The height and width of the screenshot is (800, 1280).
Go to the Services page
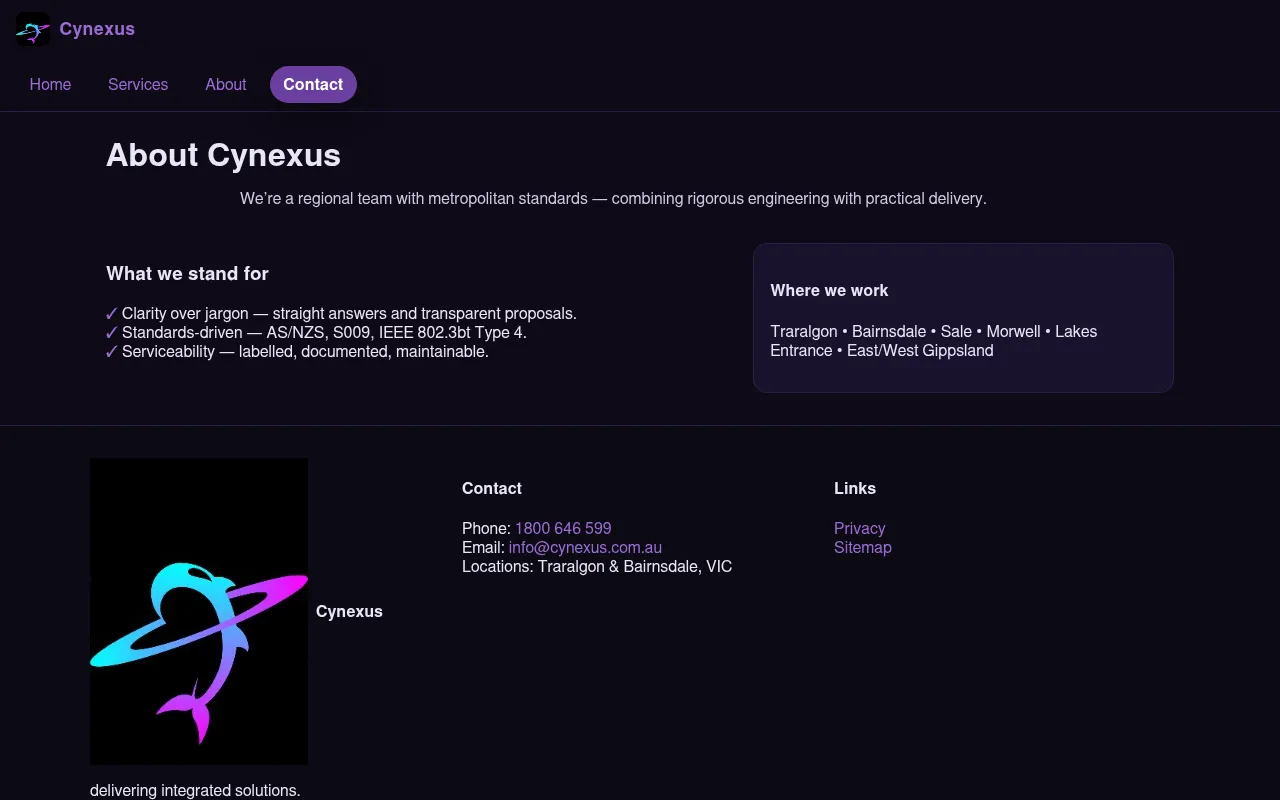pos(138,84)
